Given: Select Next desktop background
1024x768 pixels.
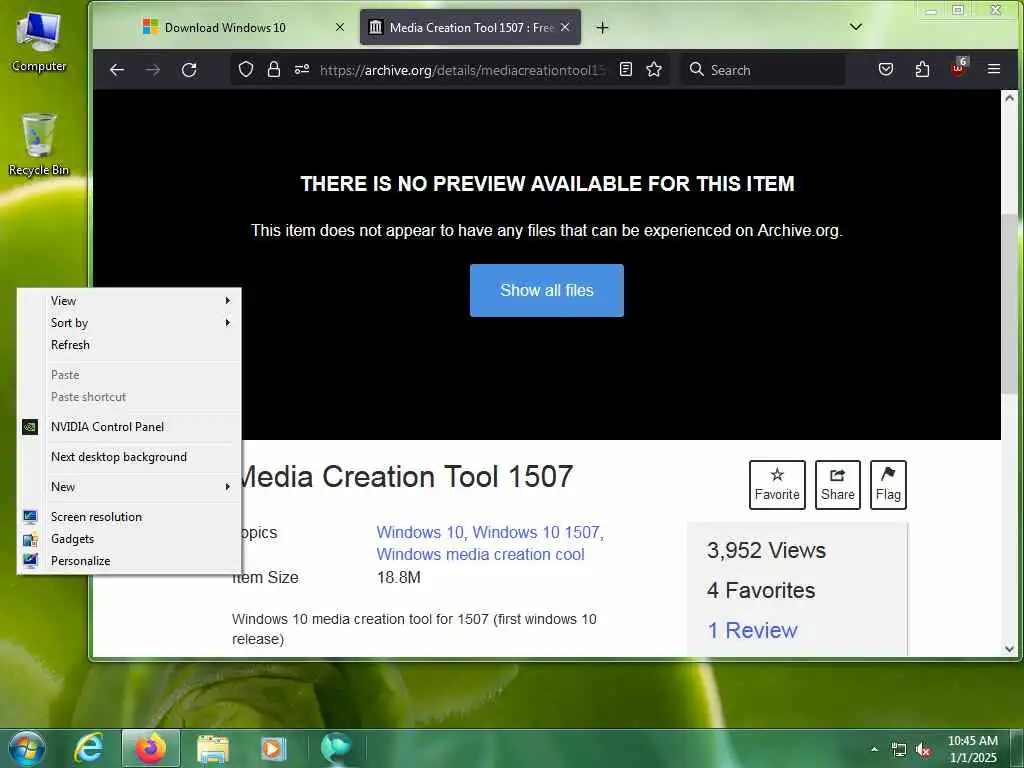Looking at the screenshot, I should [129, 456].
